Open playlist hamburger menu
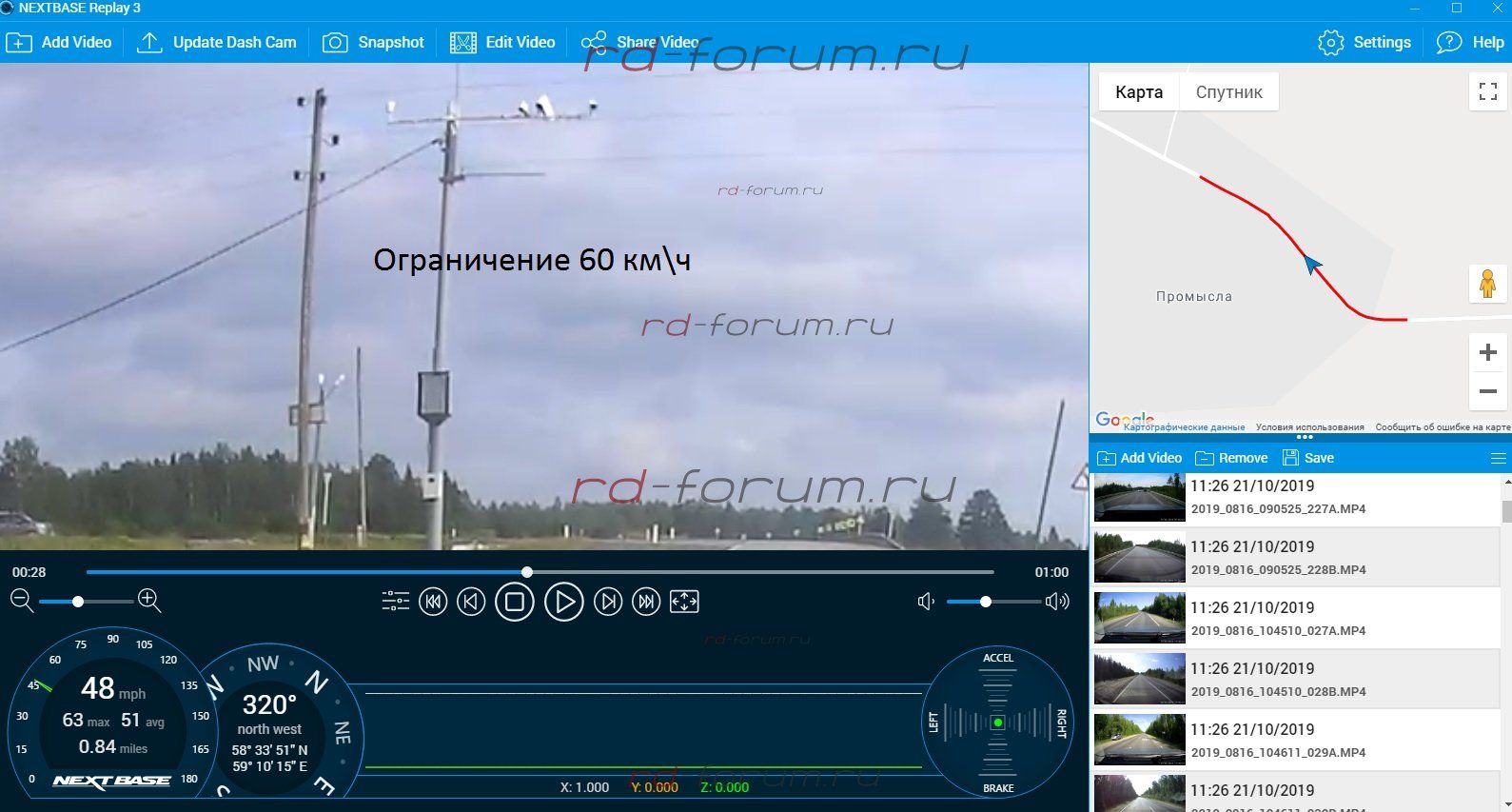 click(x=1498, y=458)
